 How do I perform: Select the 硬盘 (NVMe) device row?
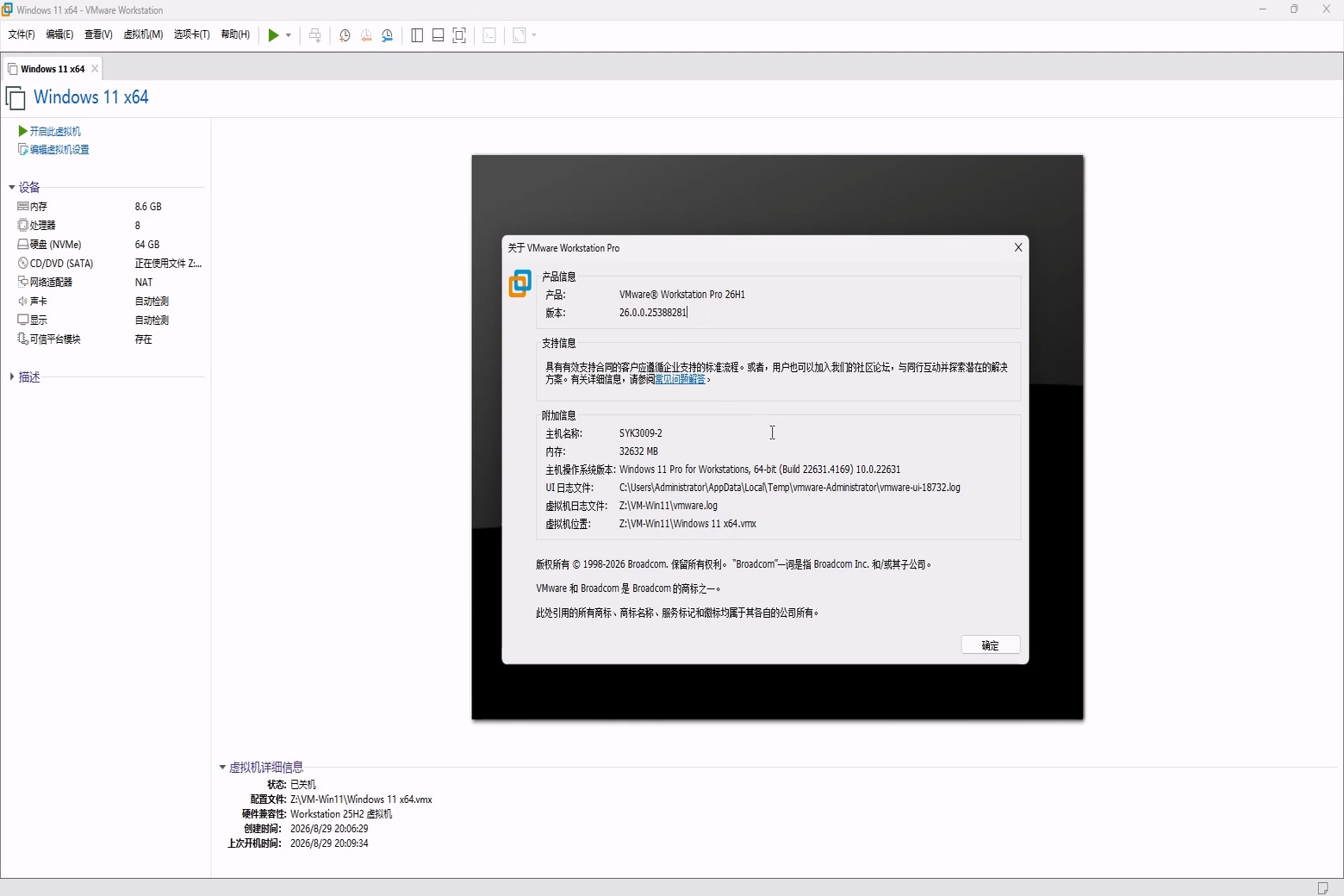point(109,245)
